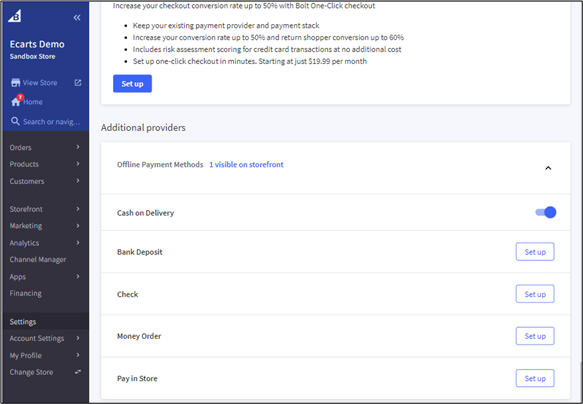Click the 'Bank Deposit' label

[139, 252]
